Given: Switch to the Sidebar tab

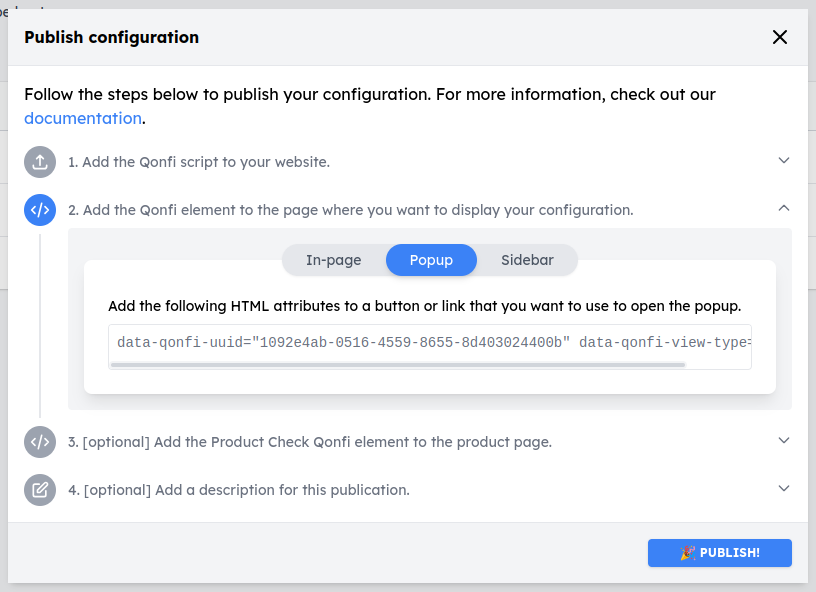Looking at the screenshot, I should 527,260.
